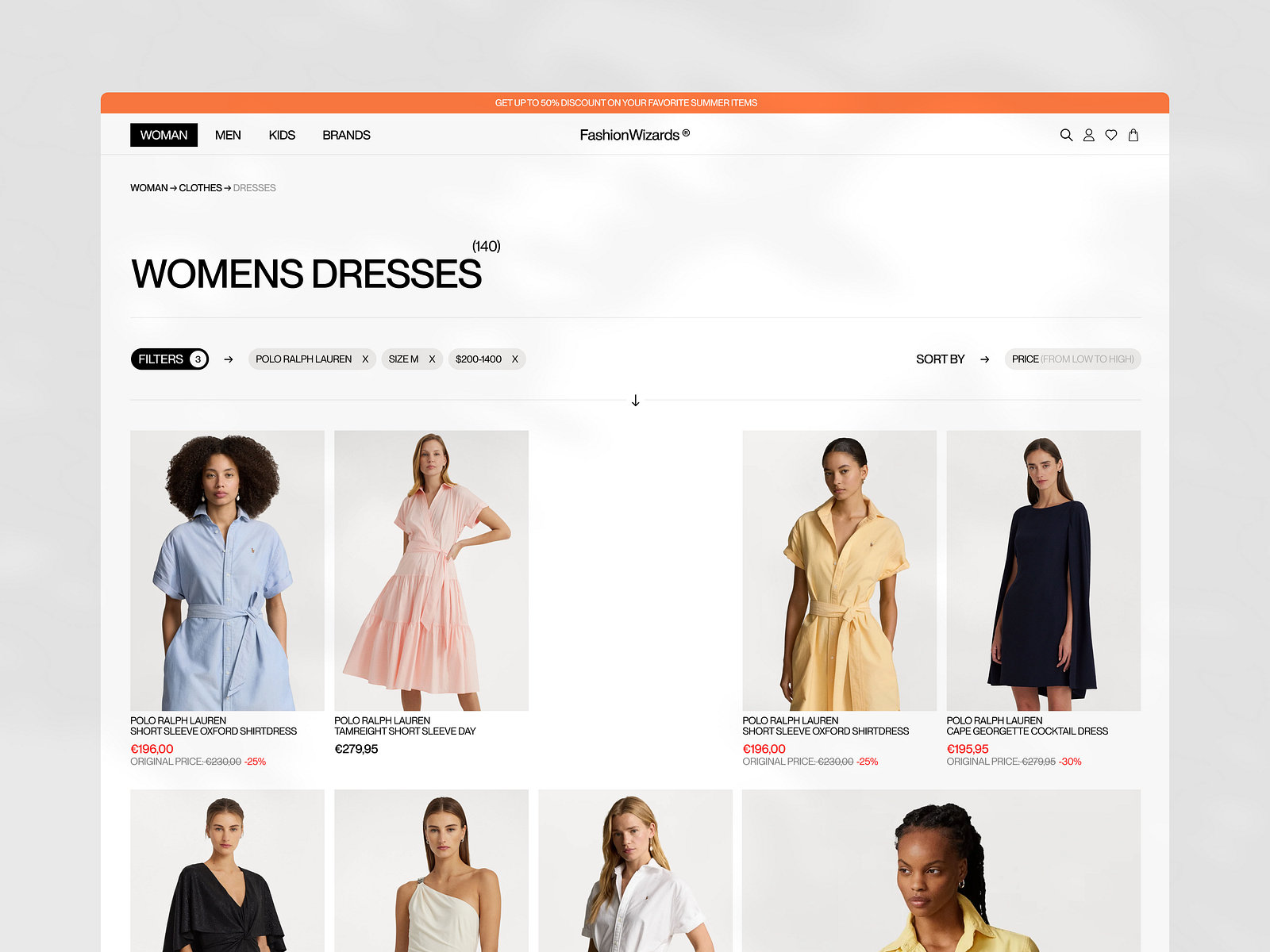
Task: Select the Brands navigation tab
Action: [x=346, y=135]
